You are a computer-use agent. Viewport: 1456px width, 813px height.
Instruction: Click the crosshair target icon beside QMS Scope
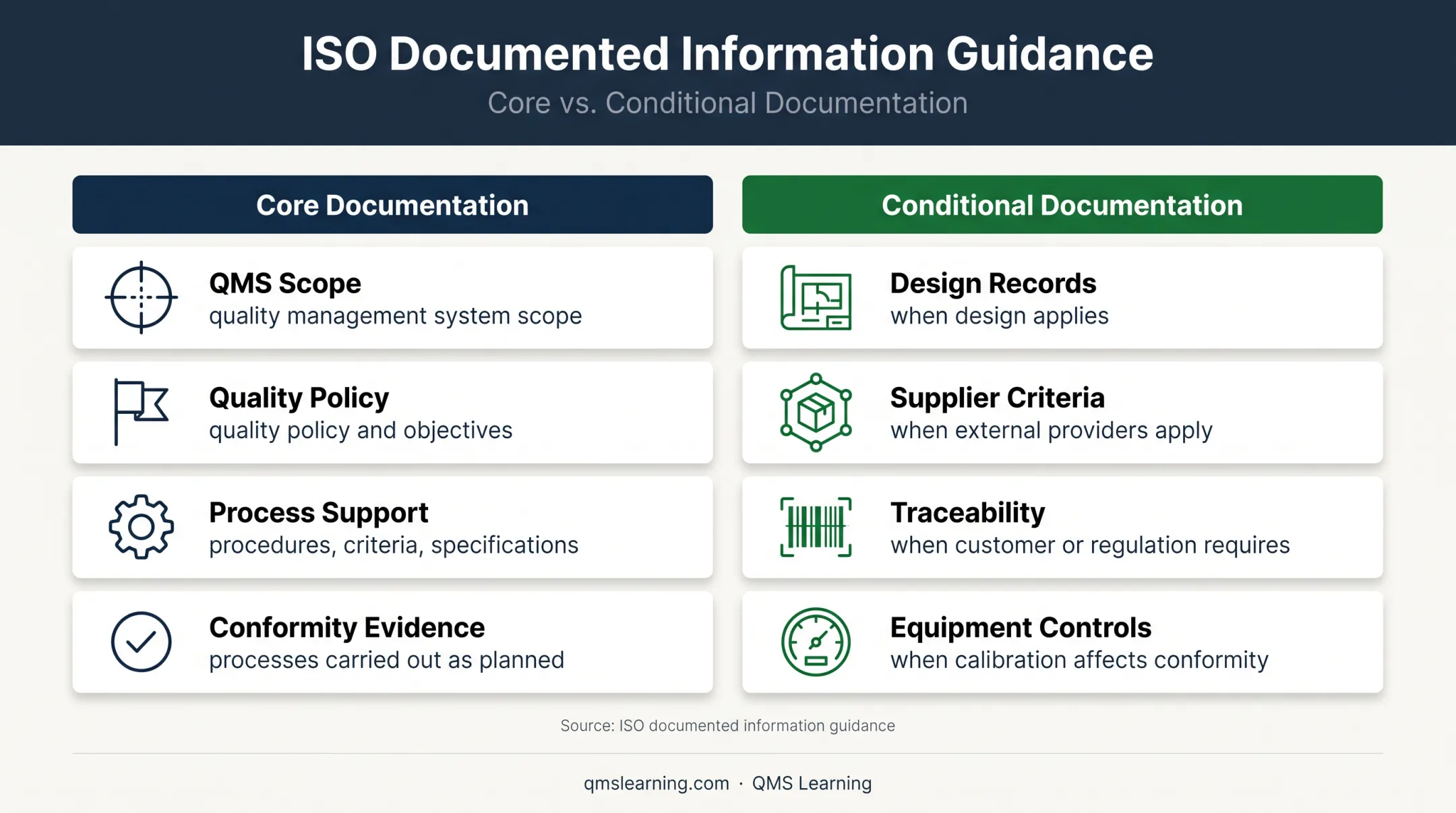tap(142, 297)
